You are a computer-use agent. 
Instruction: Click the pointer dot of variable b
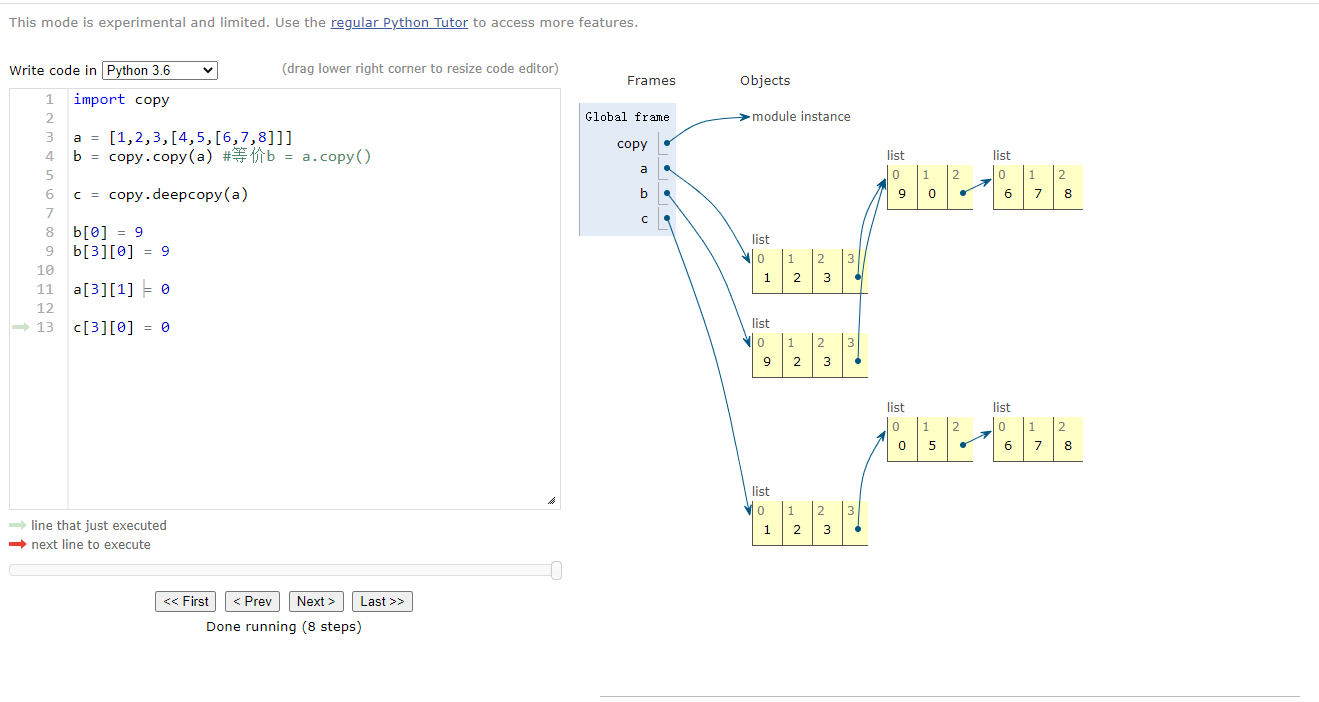[667, 193]
